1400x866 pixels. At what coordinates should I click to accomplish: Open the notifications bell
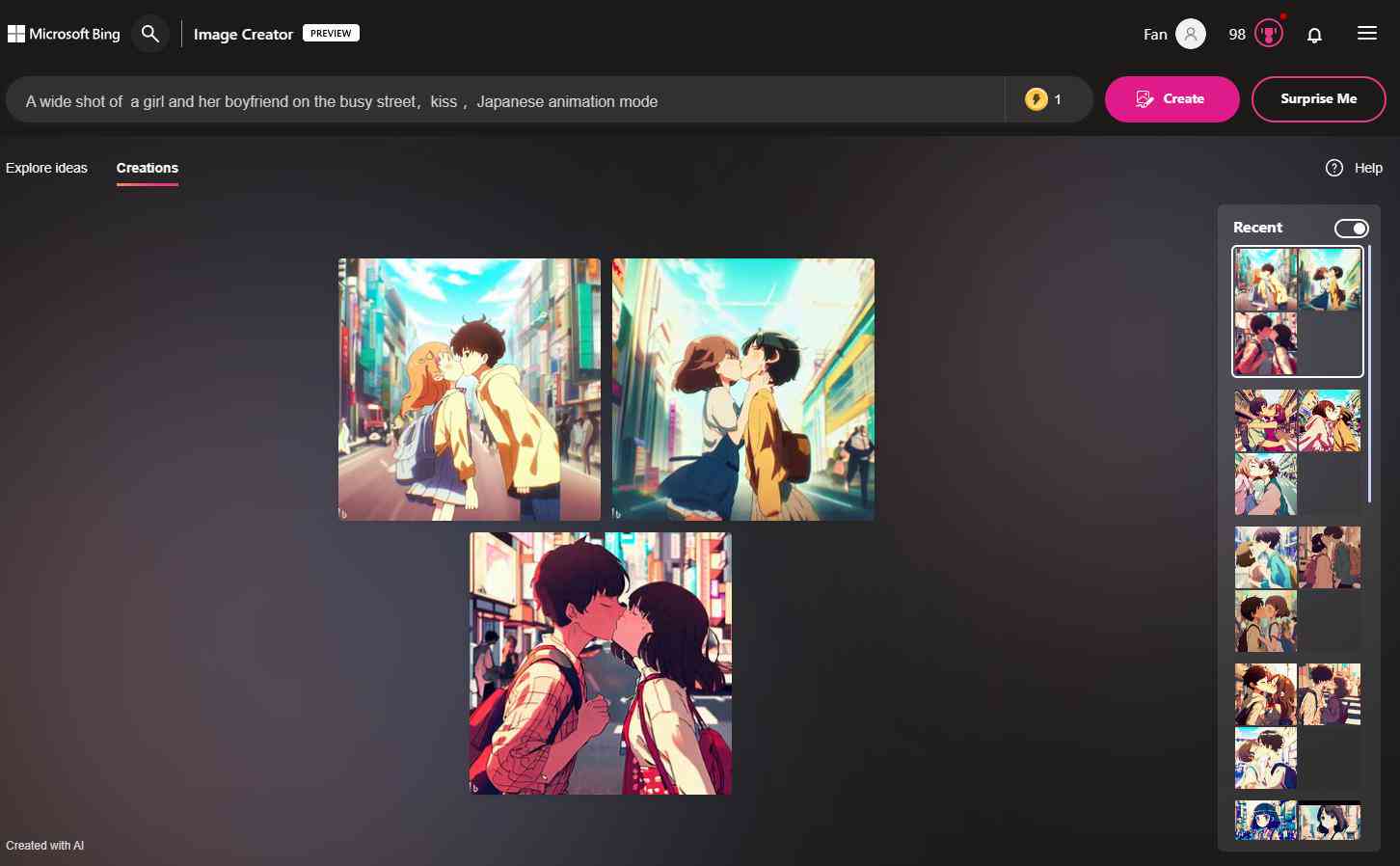[x=1314, y=35]
